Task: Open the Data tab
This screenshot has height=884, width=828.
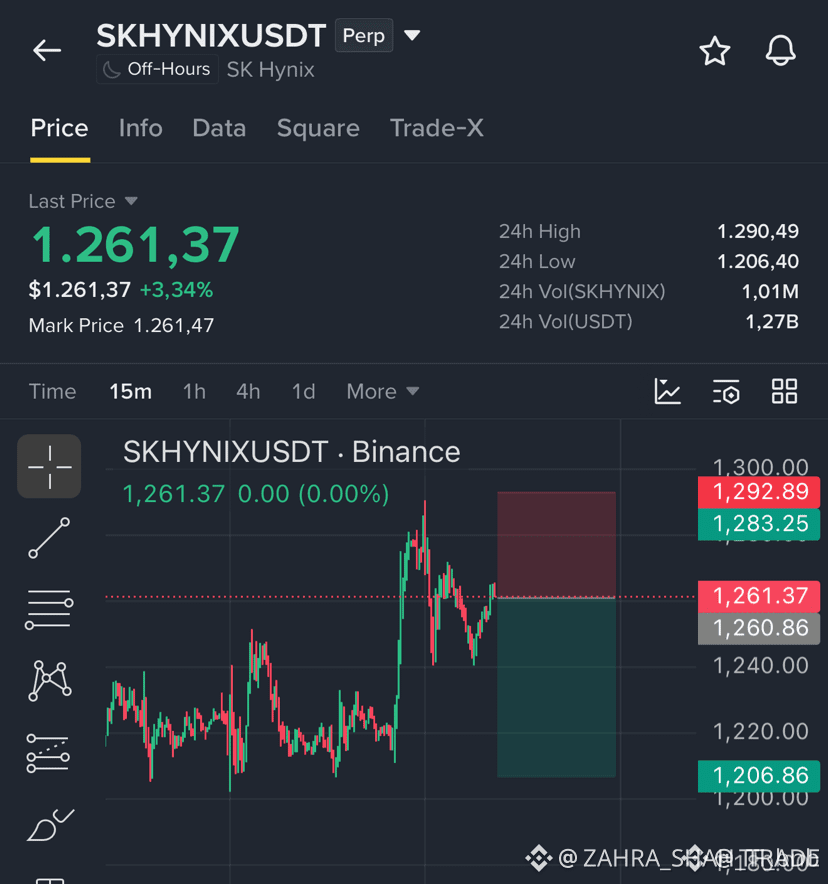Action: point(219,128)
